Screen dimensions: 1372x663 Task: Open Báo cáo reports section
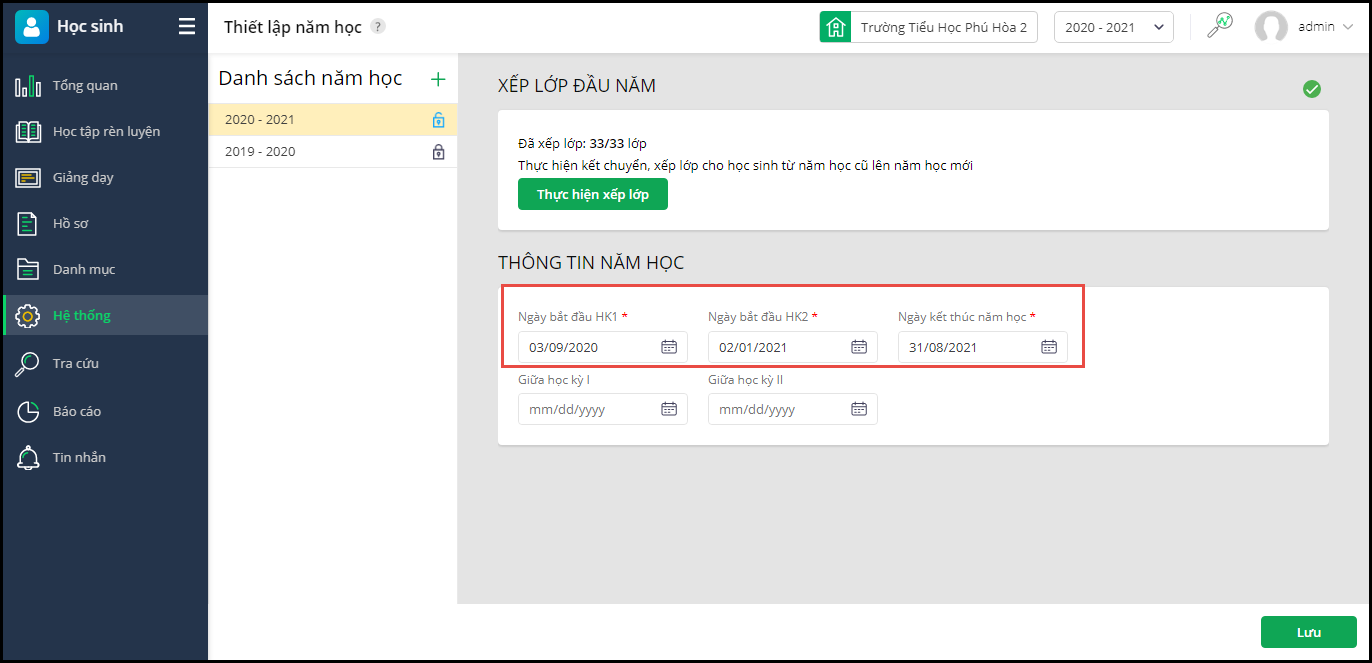coord(105,411)
